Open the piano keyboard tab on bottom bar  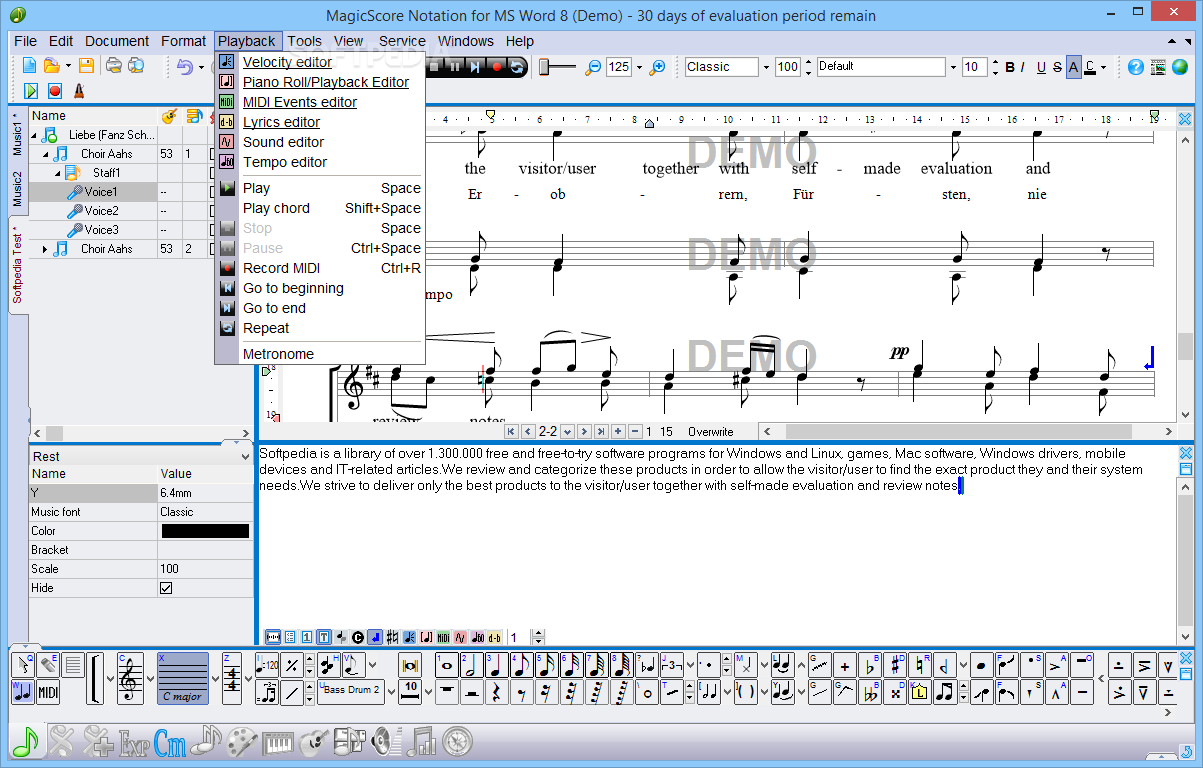(x=278, y=742)
